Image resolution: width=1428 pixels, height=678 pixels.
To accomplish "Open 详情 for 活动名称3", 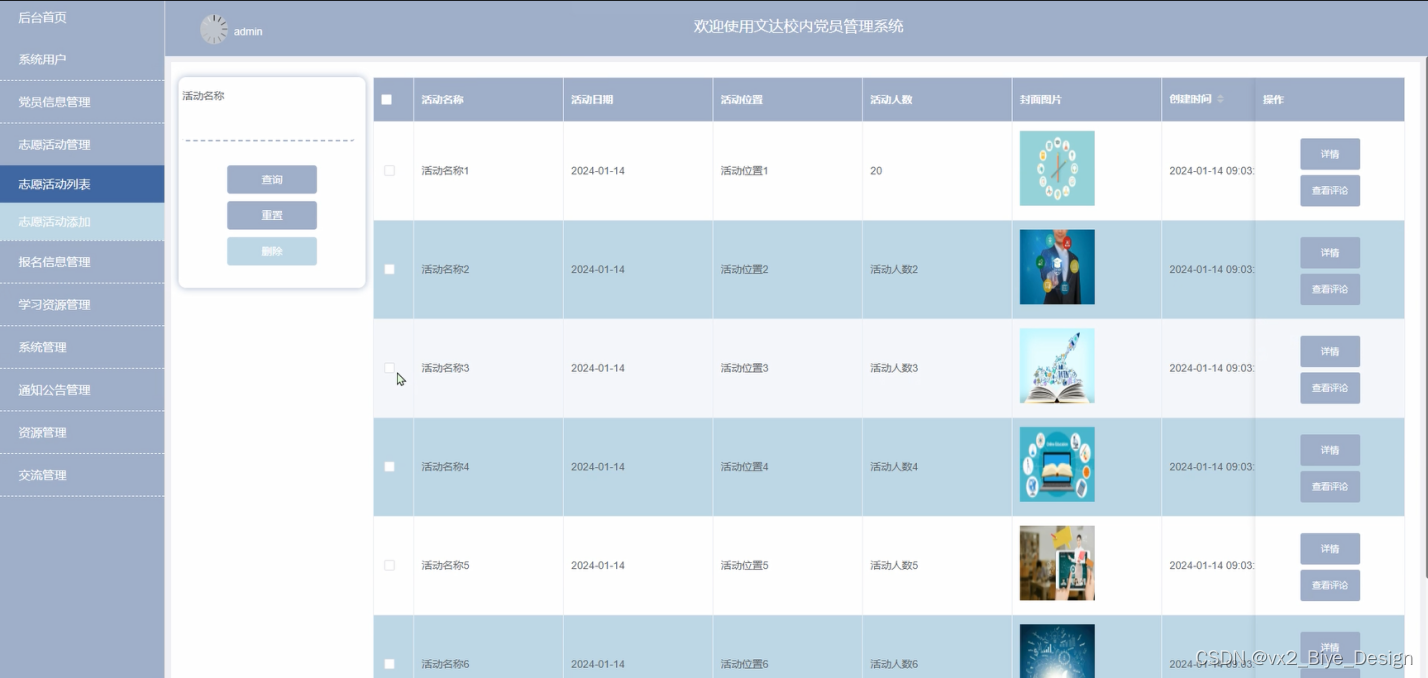I will tap(1330, 351).
